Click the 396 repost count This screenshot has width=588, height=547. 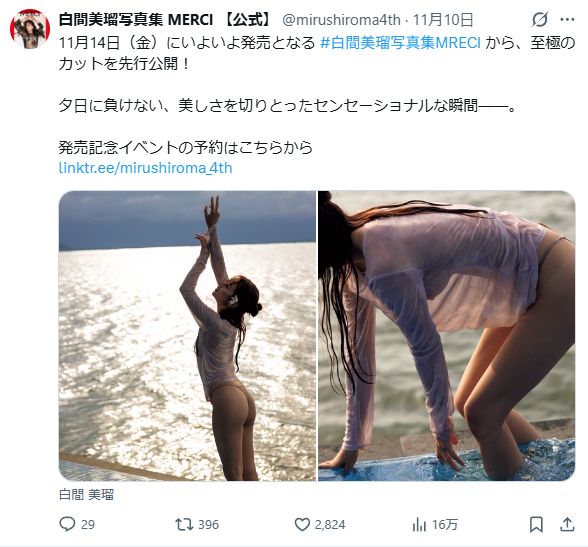tap(208, 525)
